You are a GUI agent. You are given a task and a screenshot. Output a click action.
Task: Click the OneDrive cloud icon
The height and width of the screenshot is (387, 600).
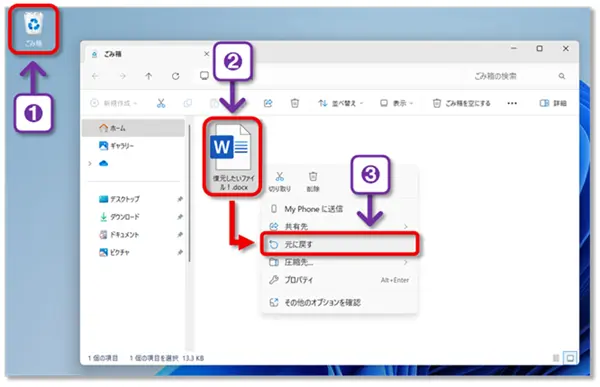coord(103,163)
